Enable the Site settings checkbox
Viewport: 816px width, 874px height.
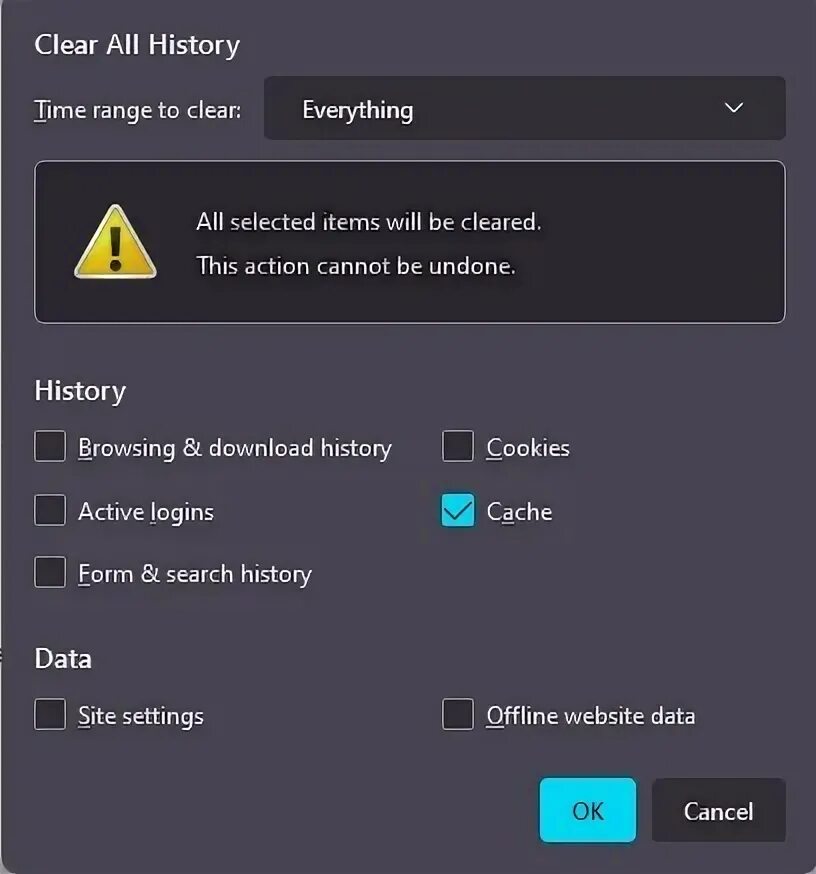50,715
